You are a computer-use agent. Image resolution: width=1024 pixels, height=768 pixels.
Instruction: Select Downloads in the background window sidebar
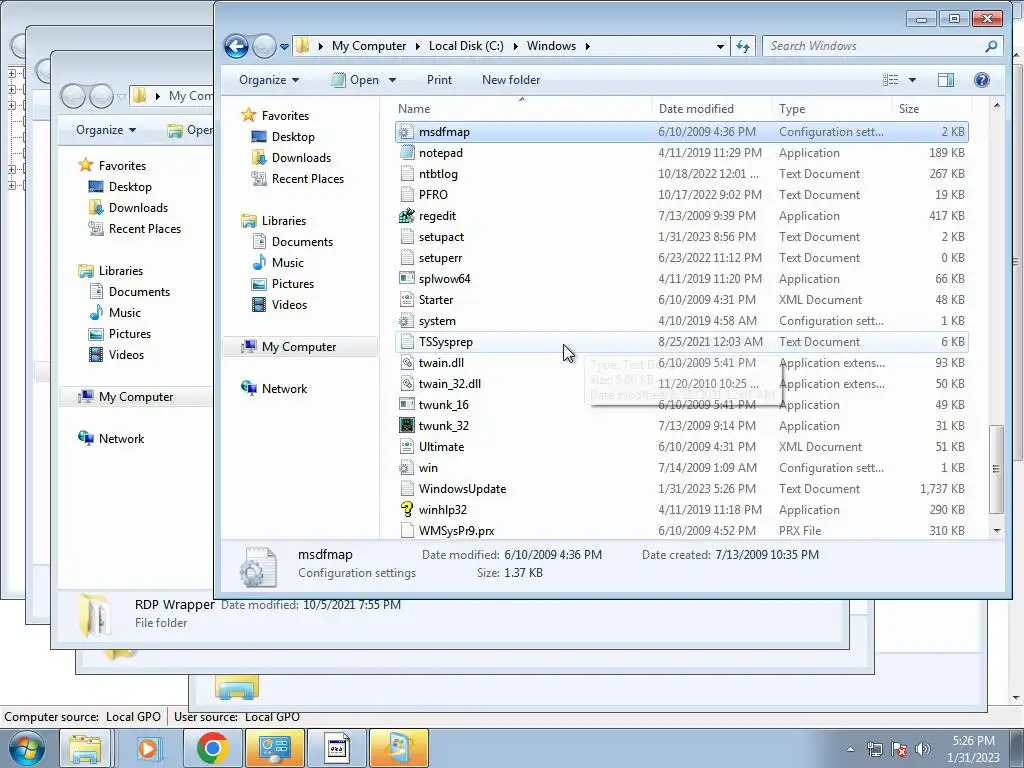tap(138, 208)
